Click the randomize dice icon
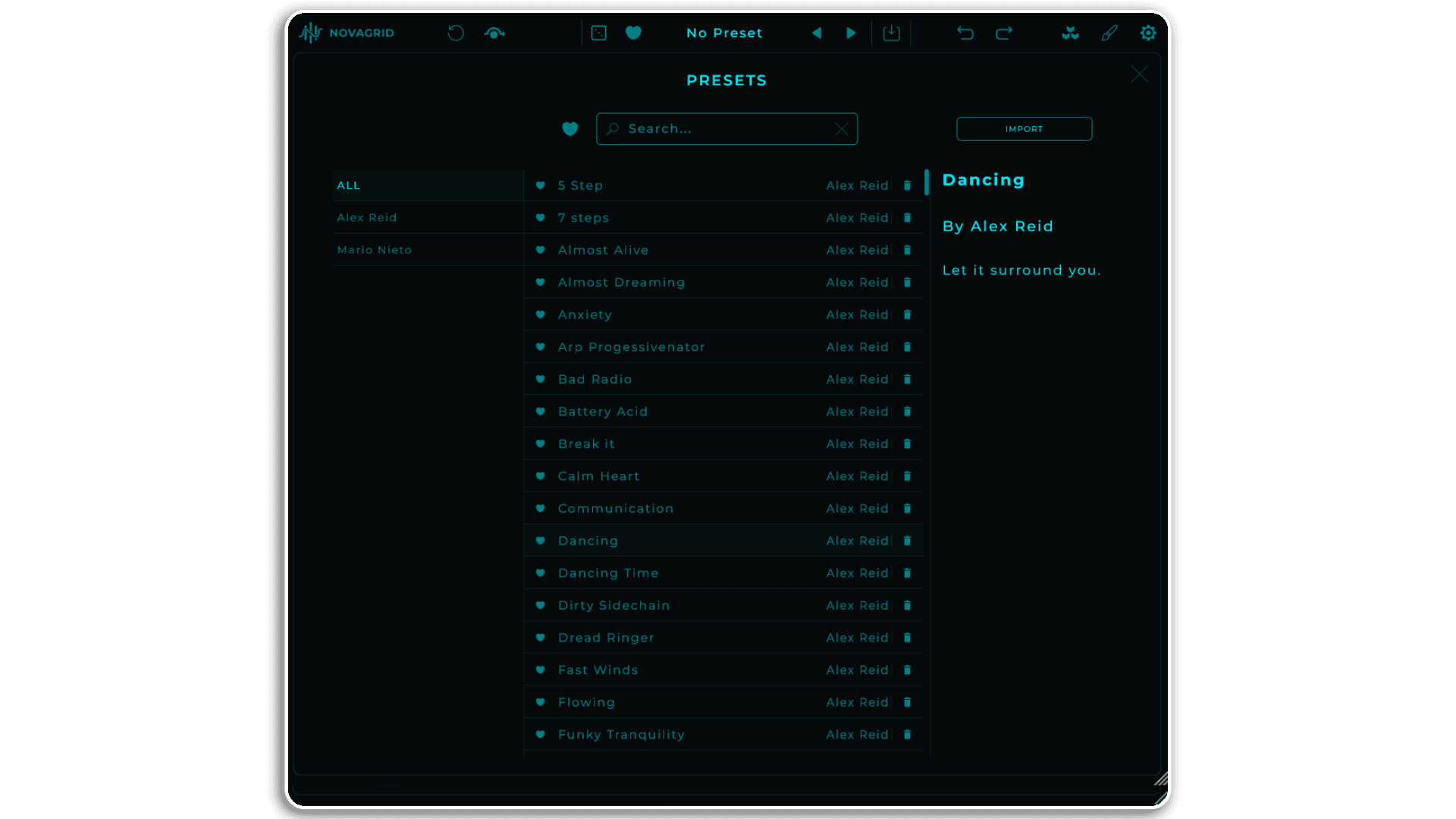The image size is (1456, 819). (x=599, y=33)
